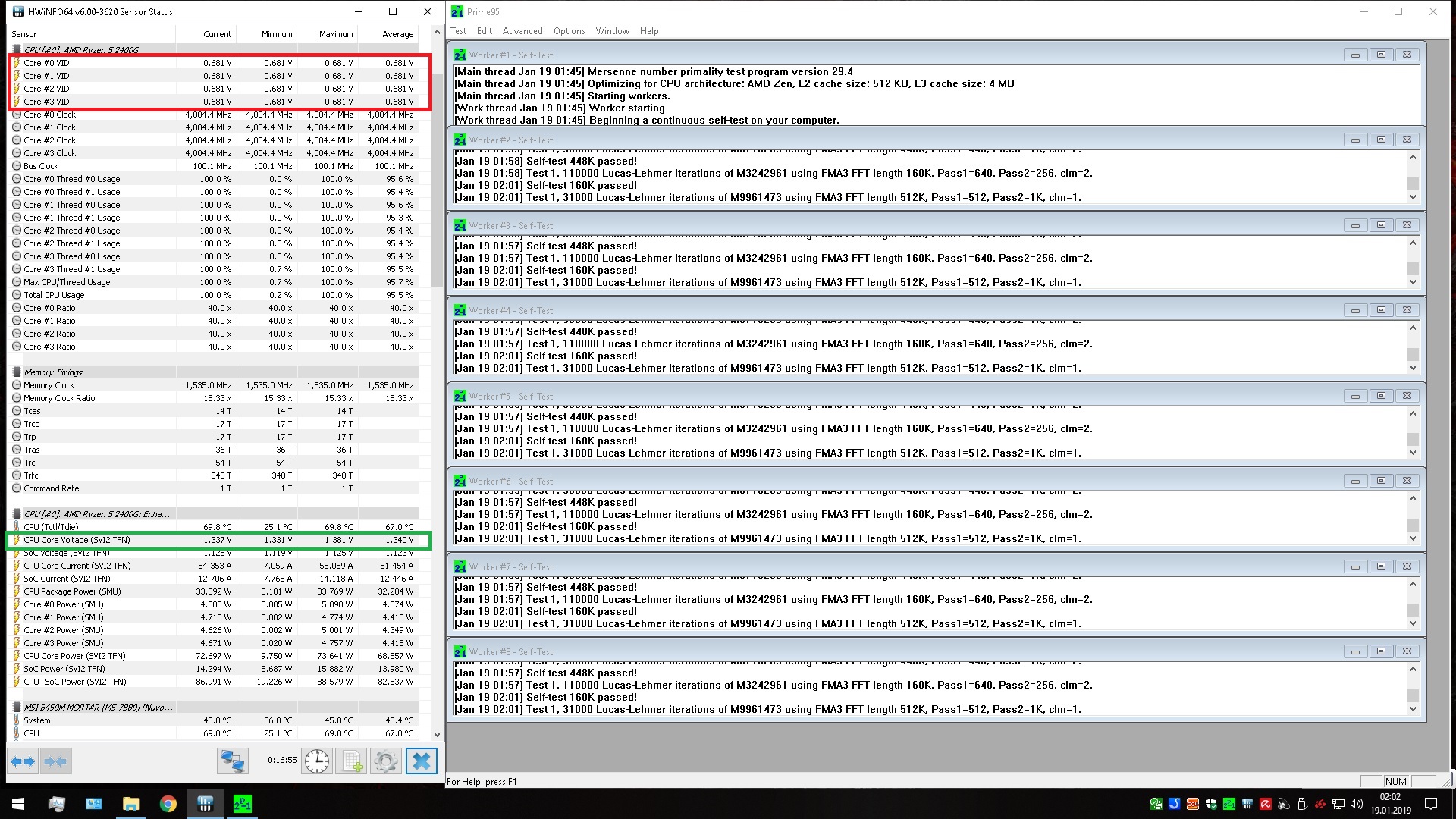This screenshot has height=819, width=1456.
Task: Open the Prime95 Window menu
Action: point(612,31)
